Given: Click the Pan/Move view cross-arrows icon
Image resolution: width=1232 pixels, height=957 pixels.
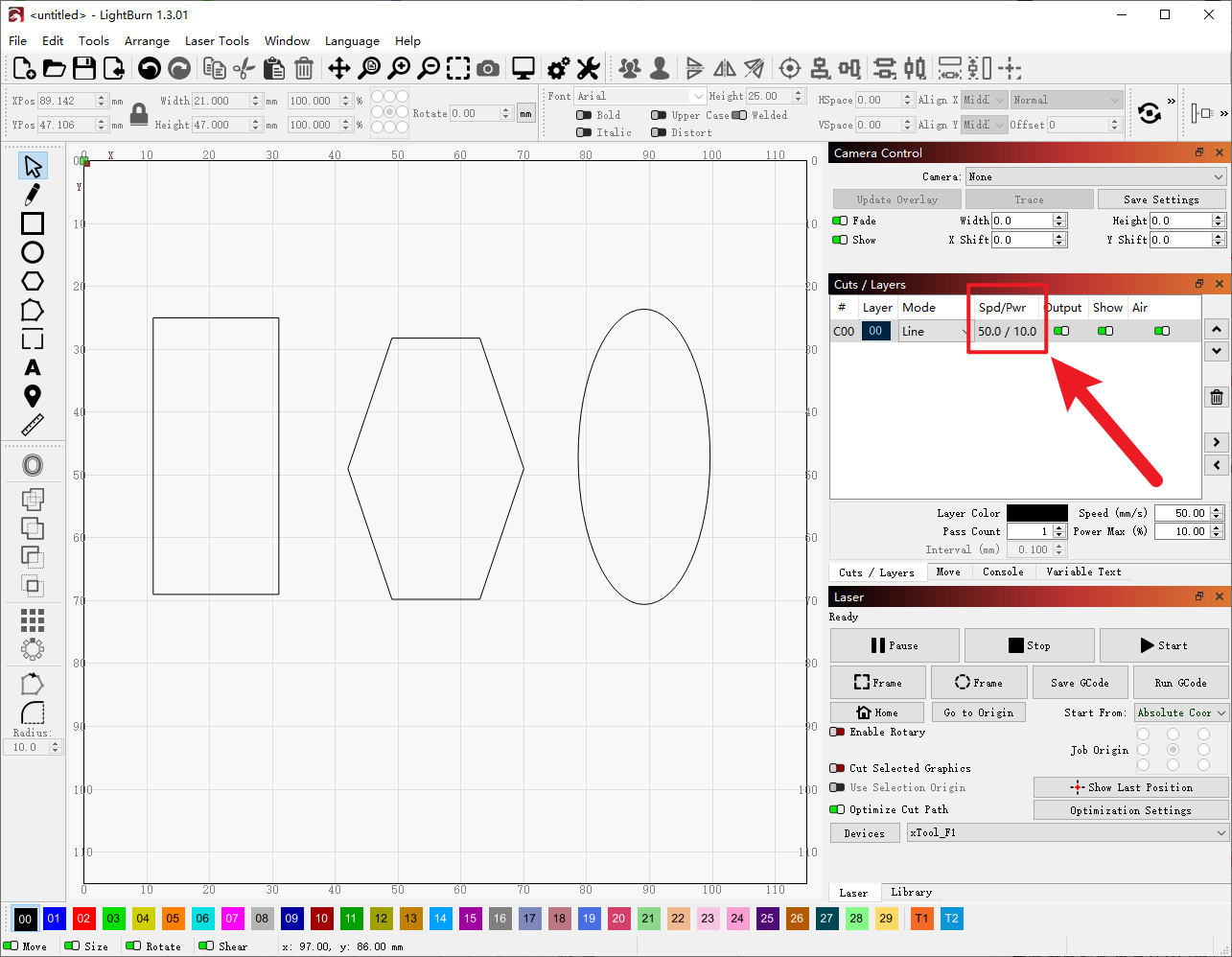Looking at the screenshot, I should [x=339, y=68].
